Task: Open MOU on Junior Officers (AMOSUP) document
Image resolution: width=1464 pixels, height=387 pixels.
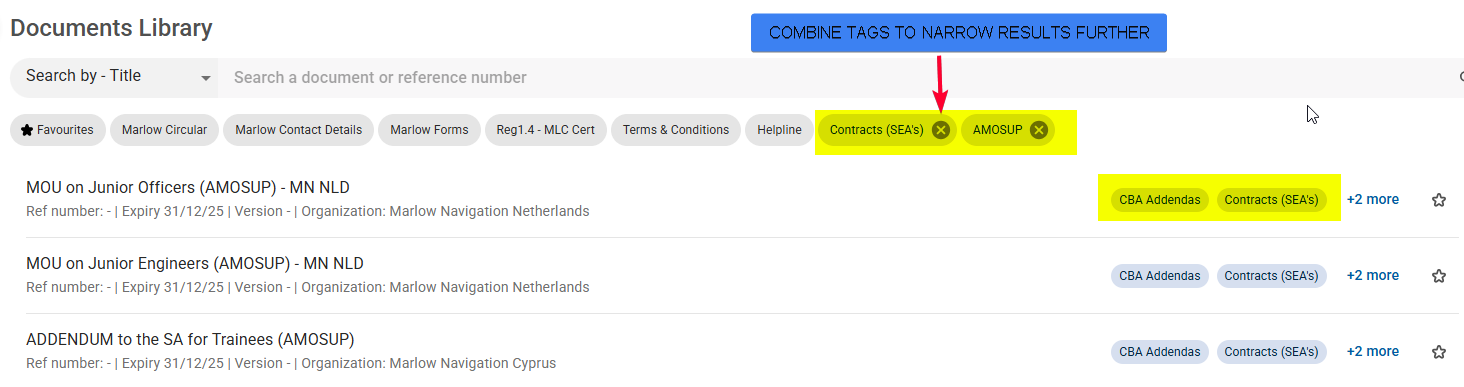Action: click(188, 187)
